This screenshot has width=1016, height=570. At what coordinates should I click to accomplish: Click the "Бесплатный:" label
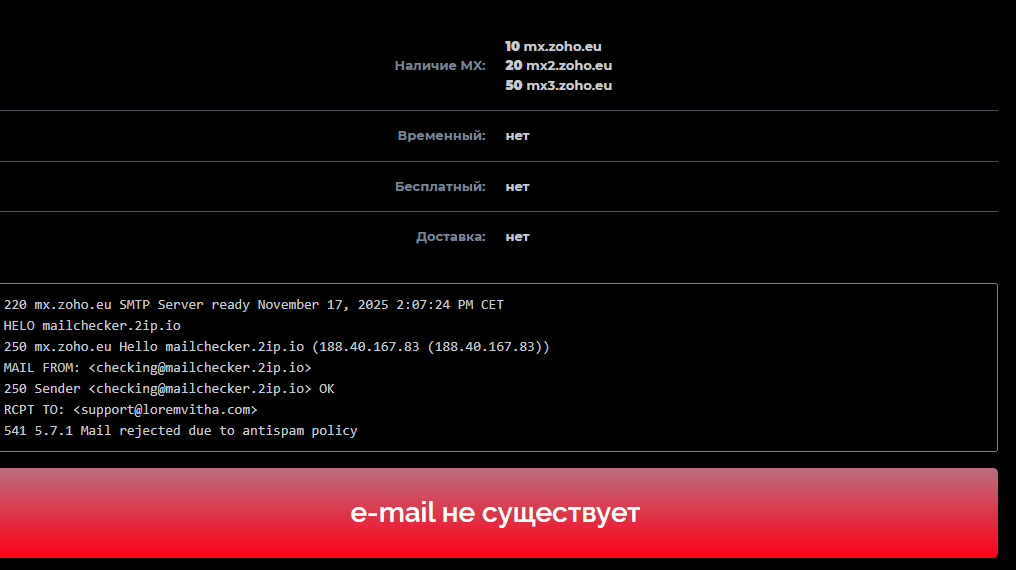point(440,187)
